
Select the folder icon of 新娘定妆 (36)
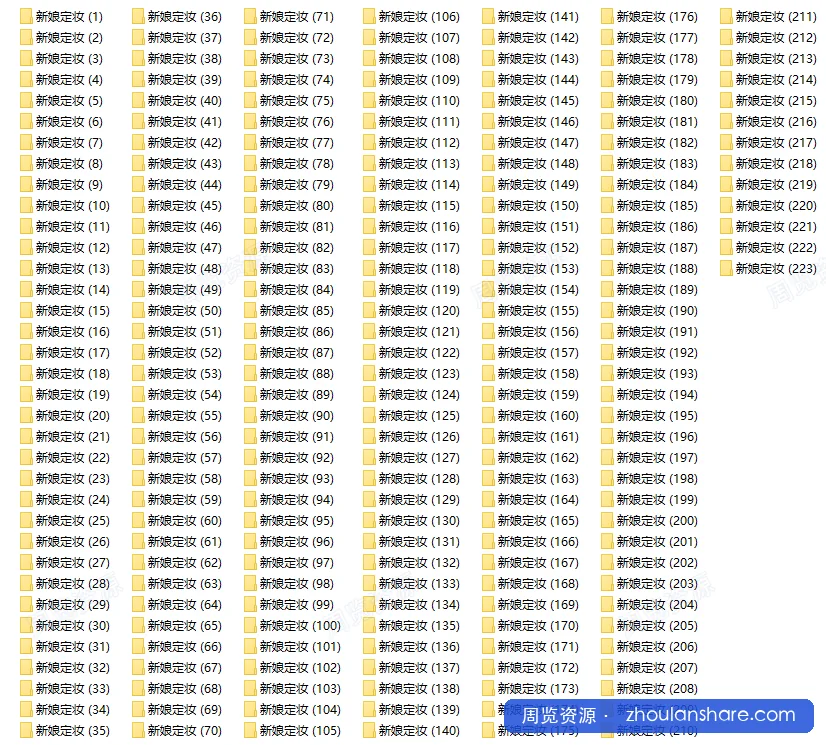pos(138,17)
